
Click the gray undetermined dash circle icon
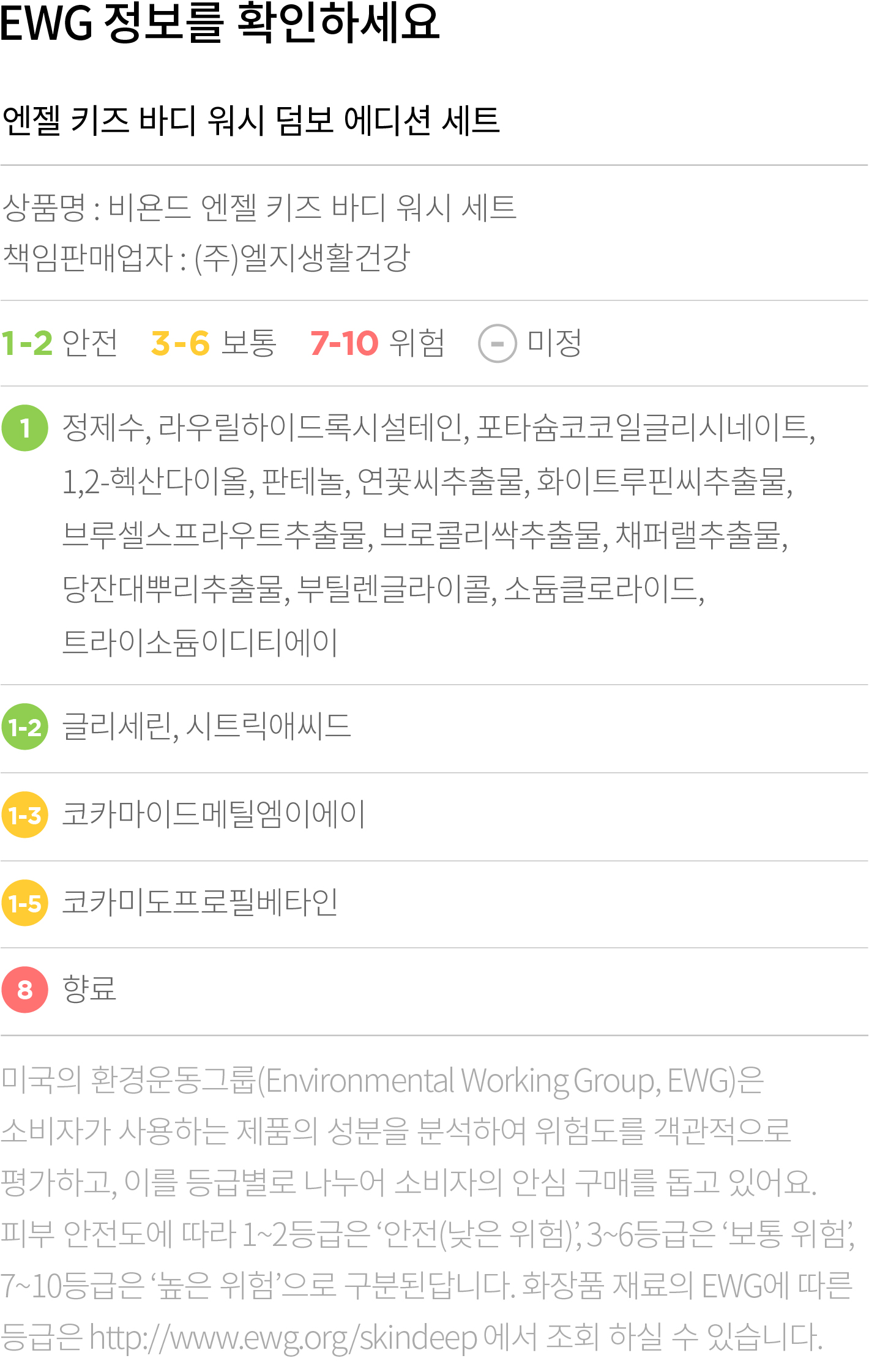498,343
